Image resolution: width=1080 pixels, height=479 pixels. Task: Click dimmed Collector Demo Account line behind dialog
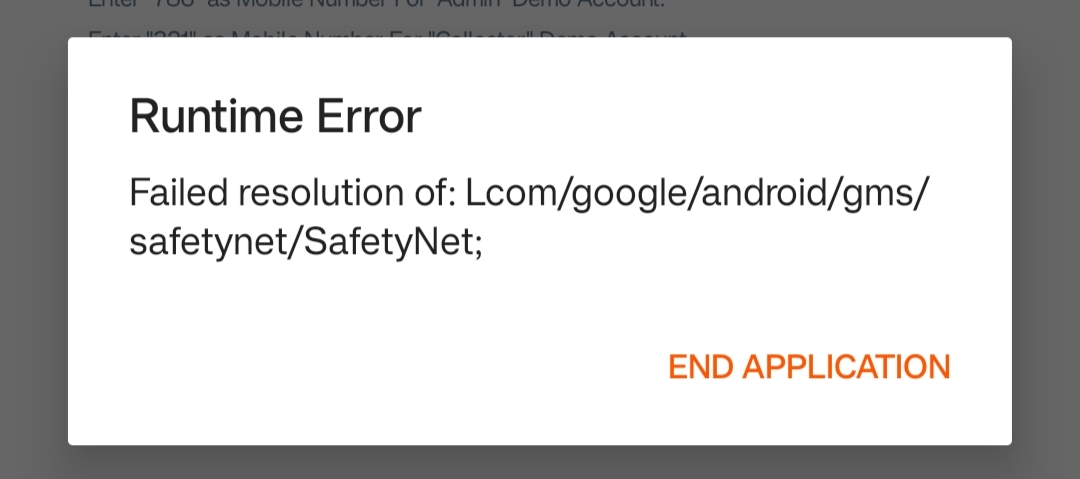[387, 35]
